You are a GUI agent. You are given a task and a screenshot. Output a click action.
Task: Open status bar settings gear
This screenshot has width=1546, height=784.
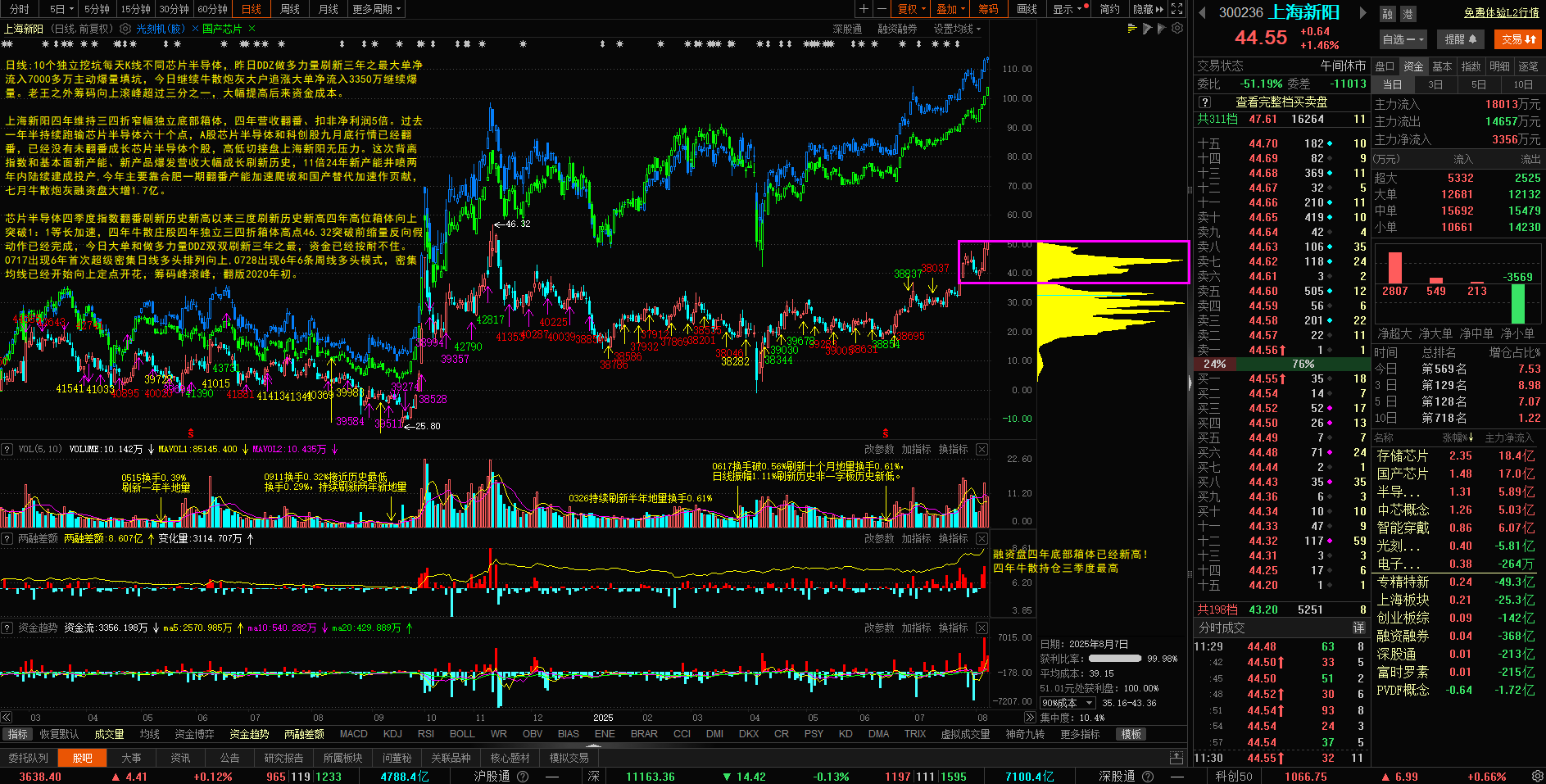pos(1538,776)
